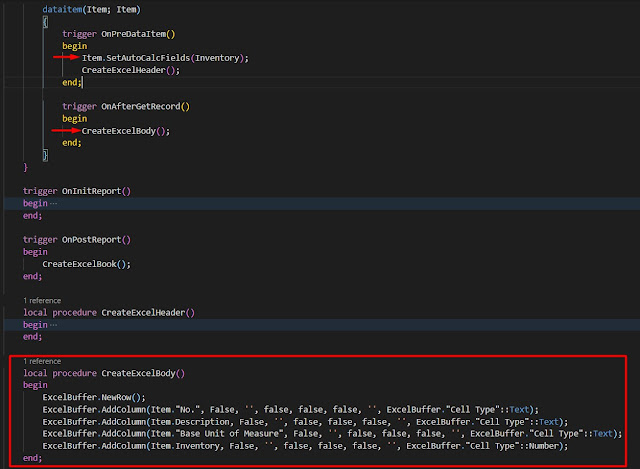Image resolution: width=640 pixels, height=469 pixels.
Task: Click the opening bracket below dataitem
Action: (45, 22)
